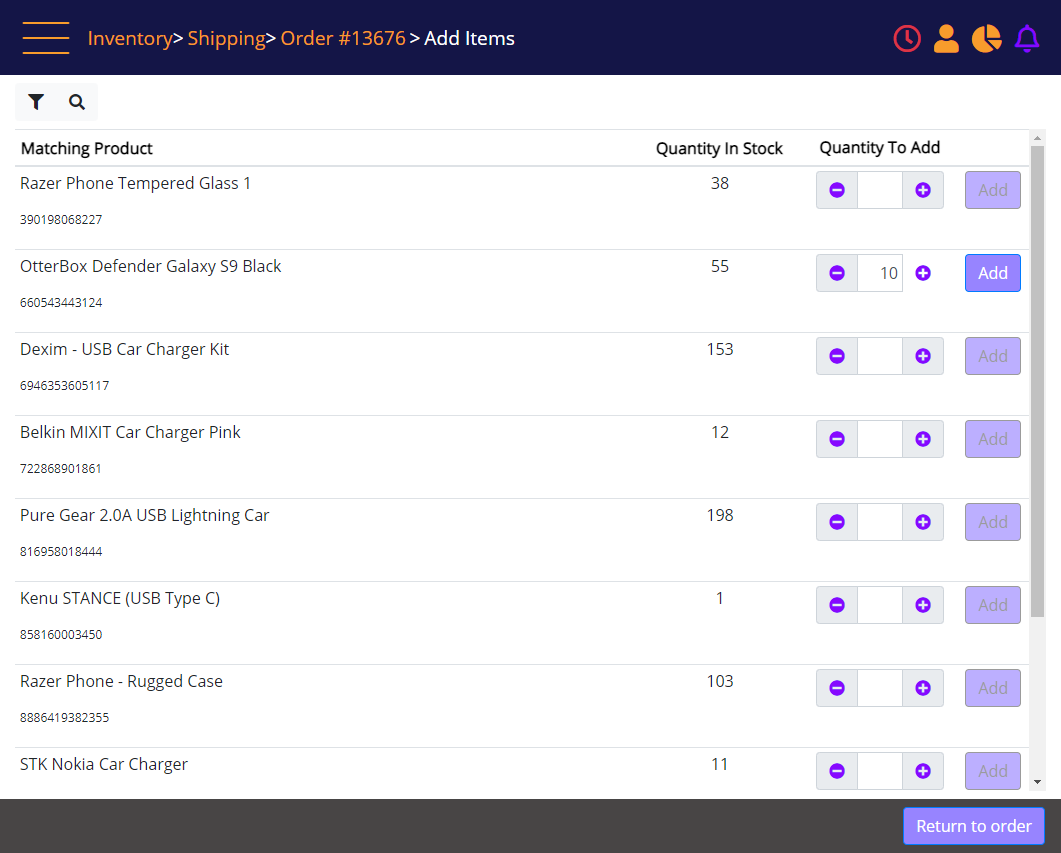Image resolution: width=1061 pixels, height=853 pixels.
Task: Click the Quantity In Stock column header
Action: click(x=719, y=148)
